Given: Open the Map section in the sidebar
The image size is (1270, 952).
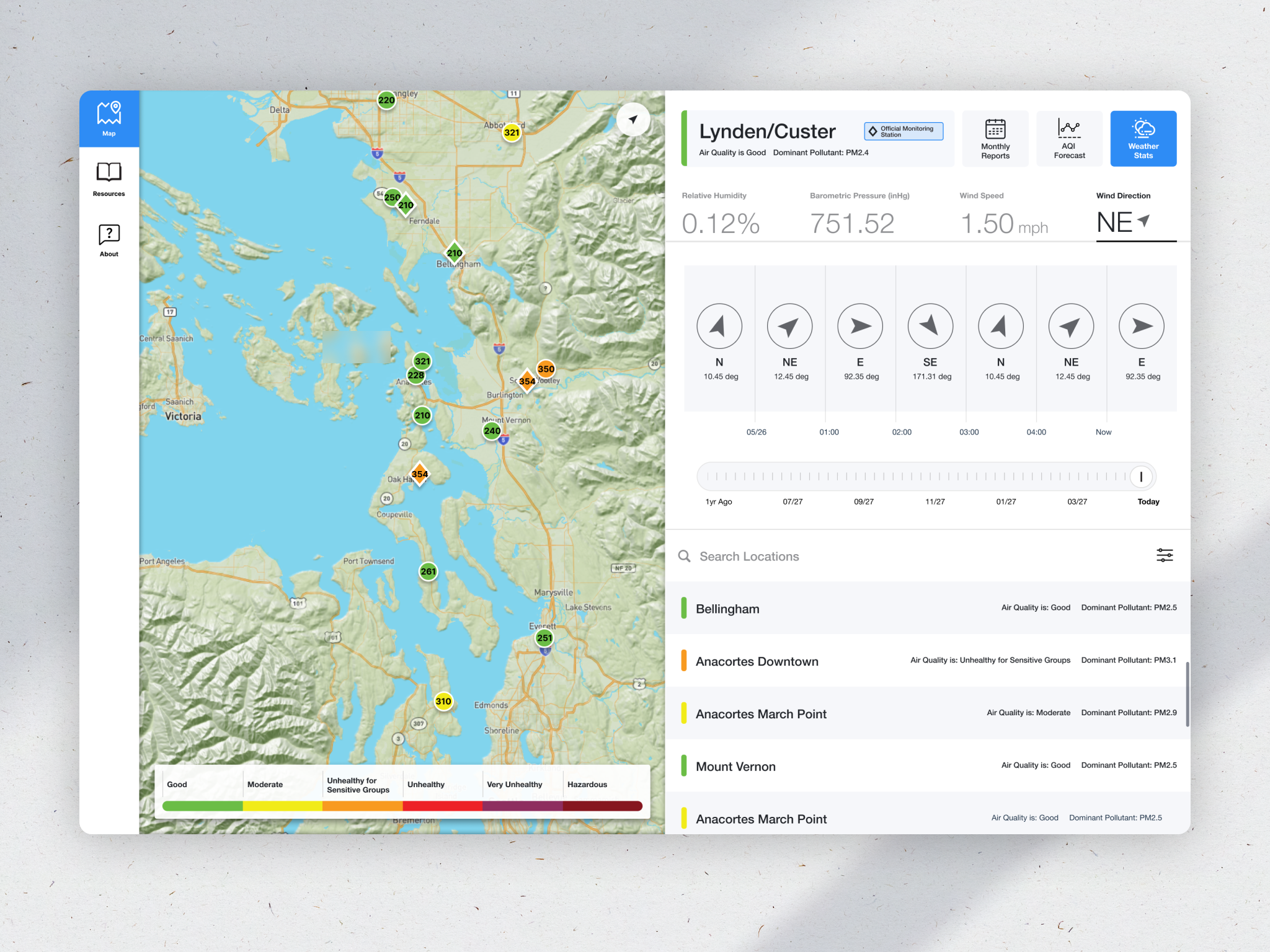Looking at the screenshot, I should 109,119.
